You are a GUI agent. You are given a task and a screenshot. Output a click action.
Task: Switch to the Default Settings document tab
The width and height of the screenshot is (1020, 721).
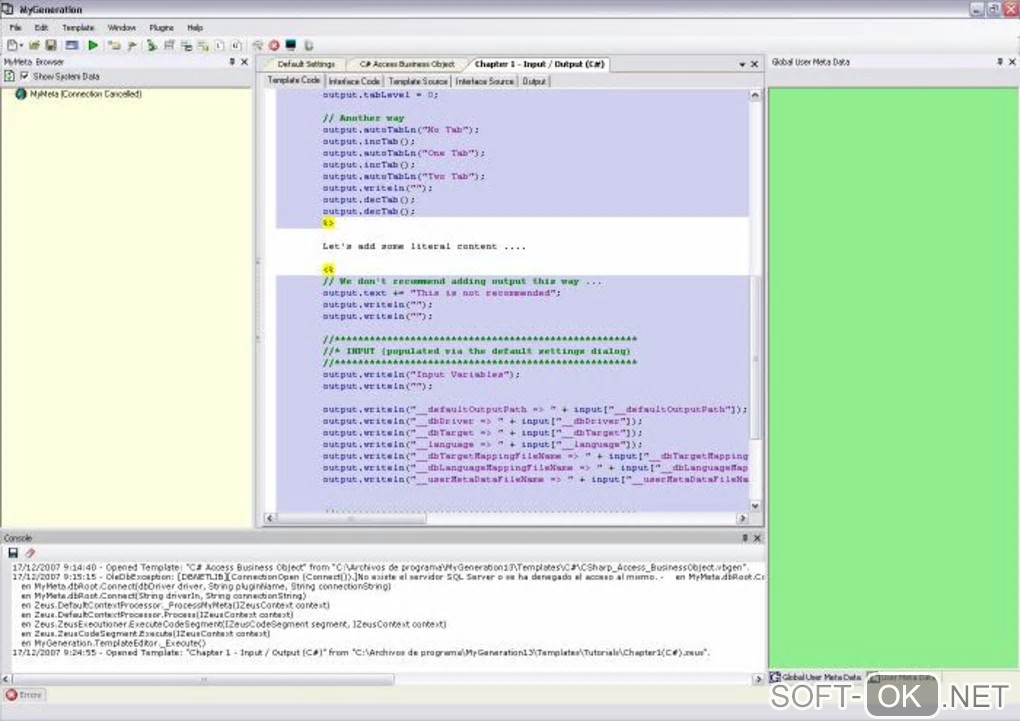pyautogui.click(x=306, y=64)
